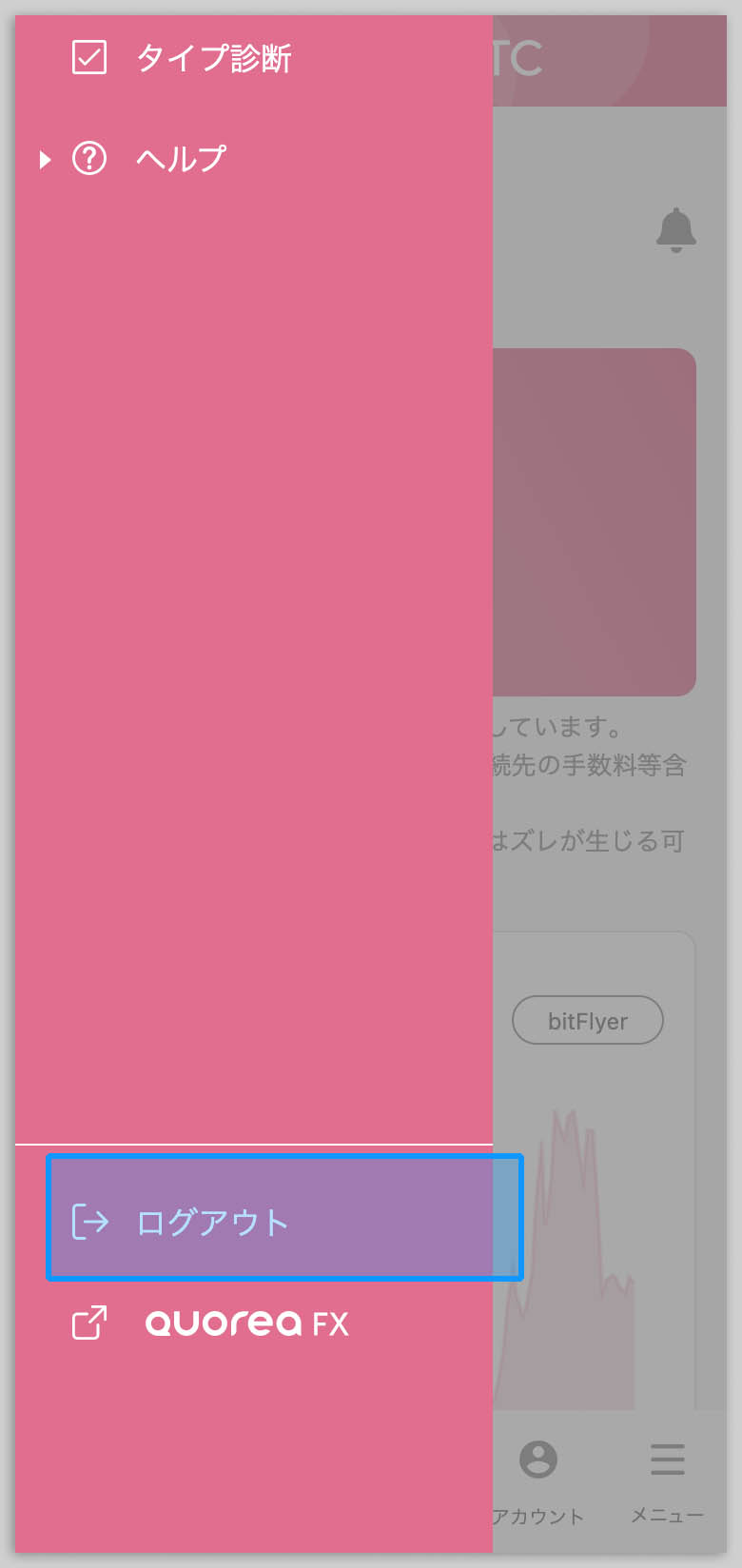Expand the ヘルプ disclosure triangle
The height and width of the screenshot is (1568, 742).
[45, 159]
